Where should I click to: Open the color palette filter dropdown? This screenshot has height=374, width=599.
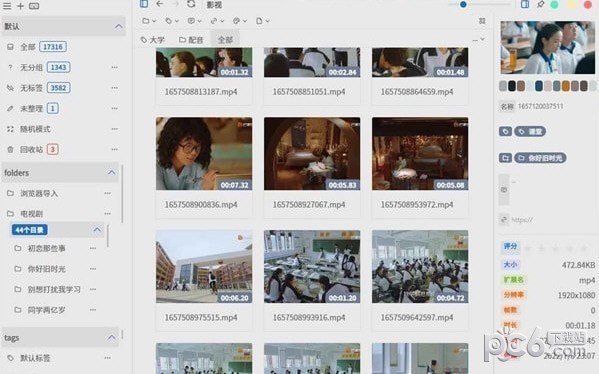(x=240, y=21)
